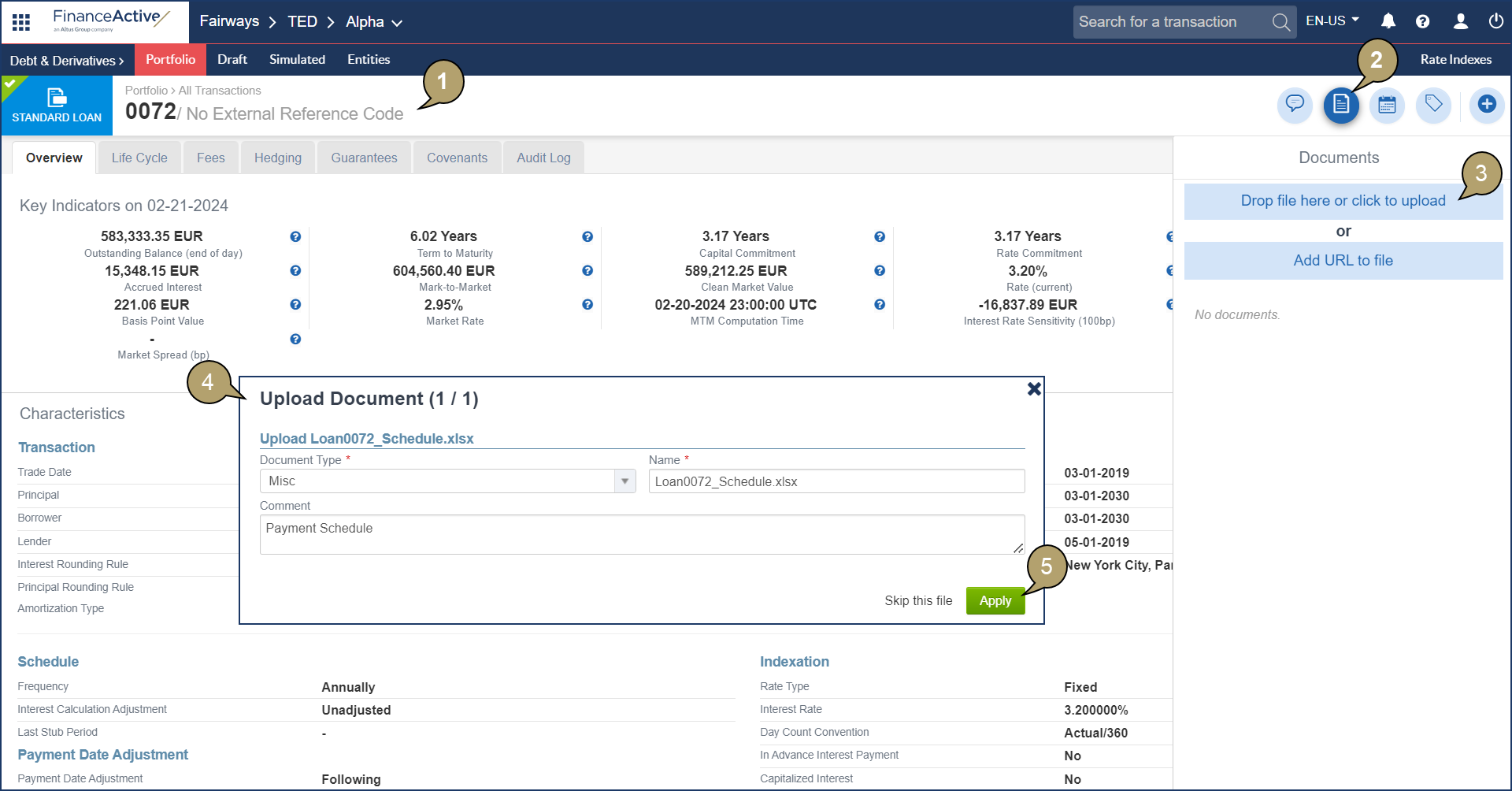This screenshot has height=791, width=1512.
Task: Switch to the Audit Log tab
Action: [543, 157]
